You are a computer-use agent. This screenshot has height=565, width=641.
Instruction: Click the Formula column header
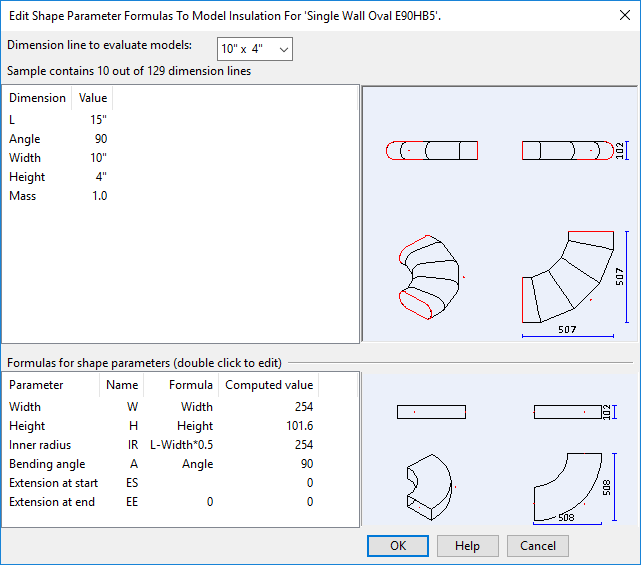(x=190, y=385)
